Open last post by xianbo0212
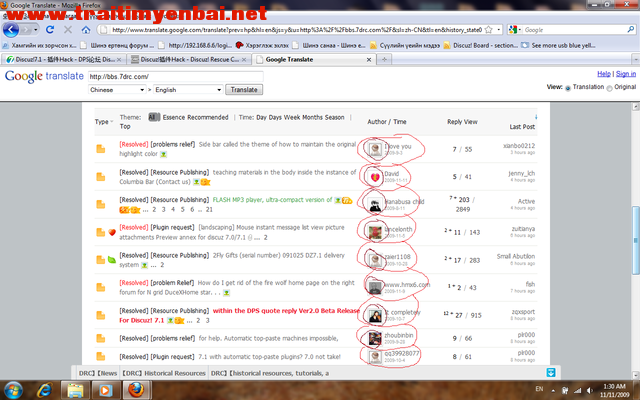 [x=519, y=146]
